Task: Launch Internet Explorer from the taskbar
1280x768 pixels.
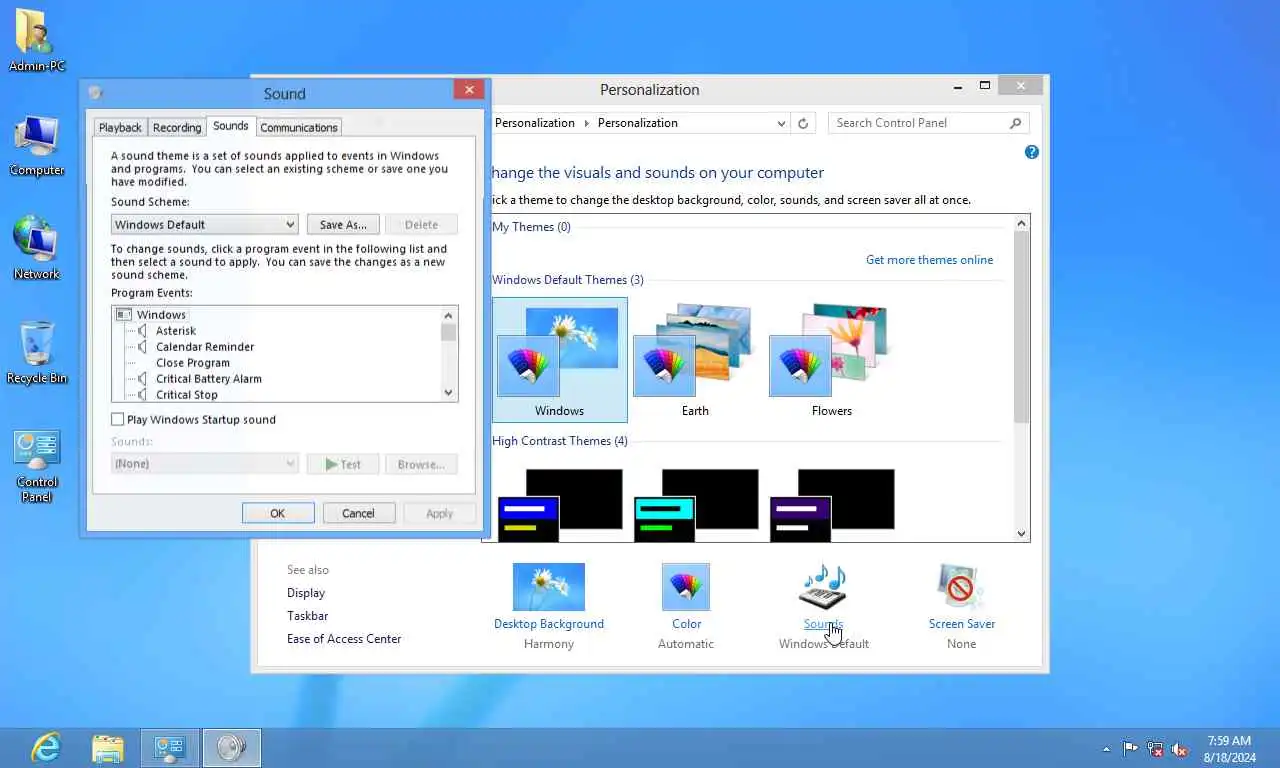Action: pyautogui.click(x=46, y=747)
